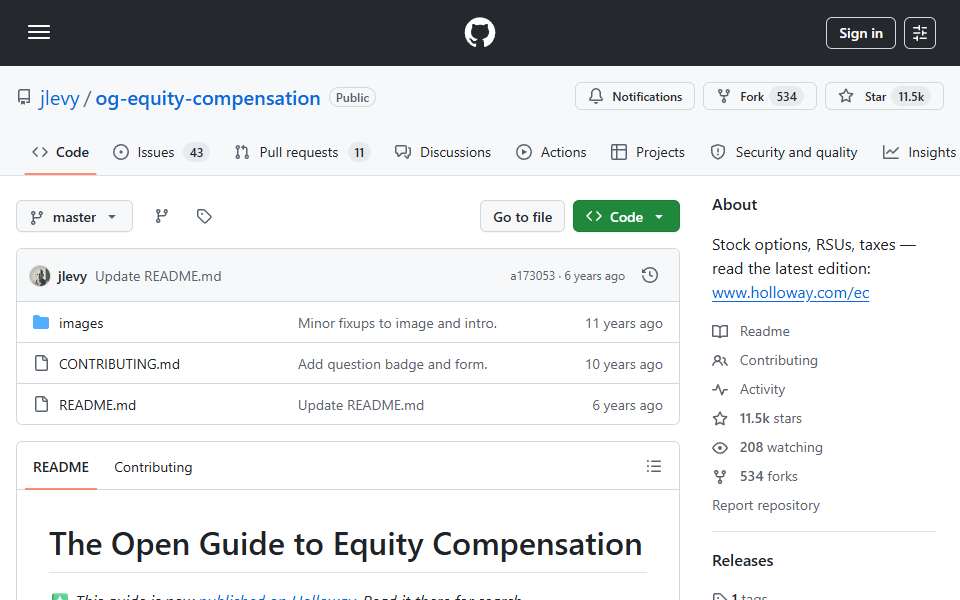Image resolution: width=960 pixels, height=600 pixels.
Task: Go to GitHub homepage via Octocat logo
Action: click(x=479, y=32)
